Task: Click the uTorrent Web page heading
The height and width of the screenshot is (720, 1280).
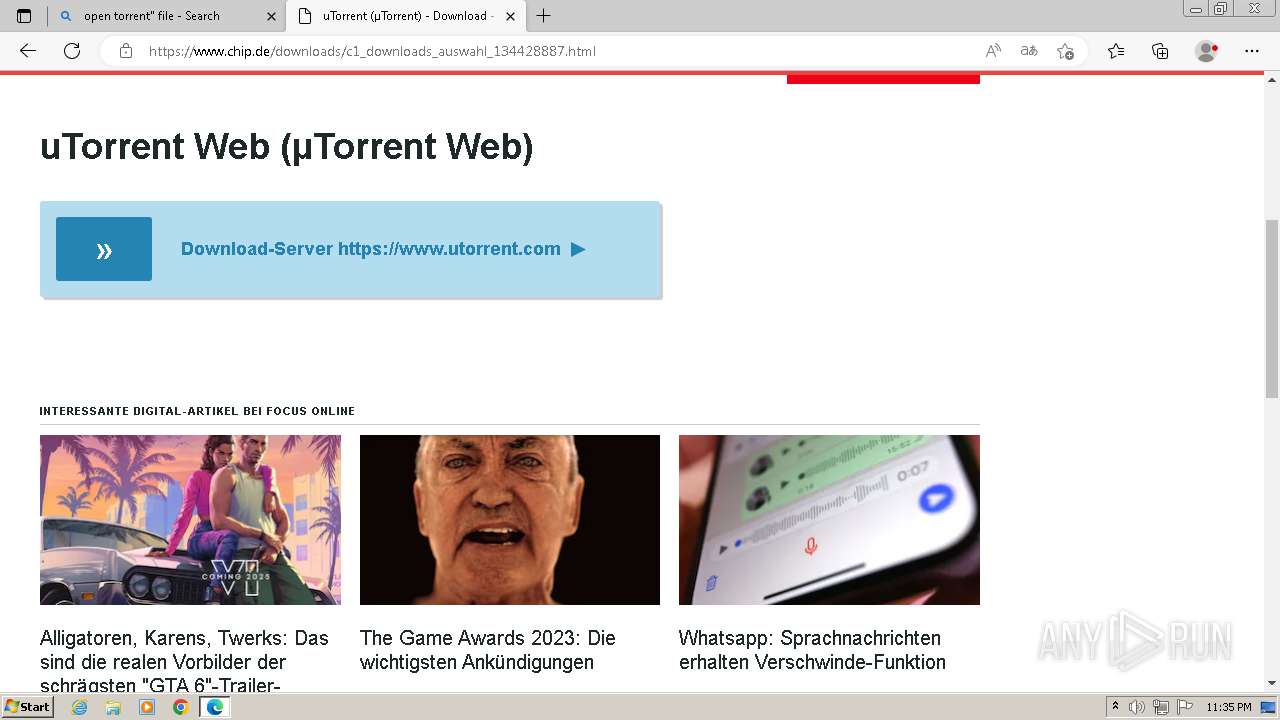Action: [287, 147]
